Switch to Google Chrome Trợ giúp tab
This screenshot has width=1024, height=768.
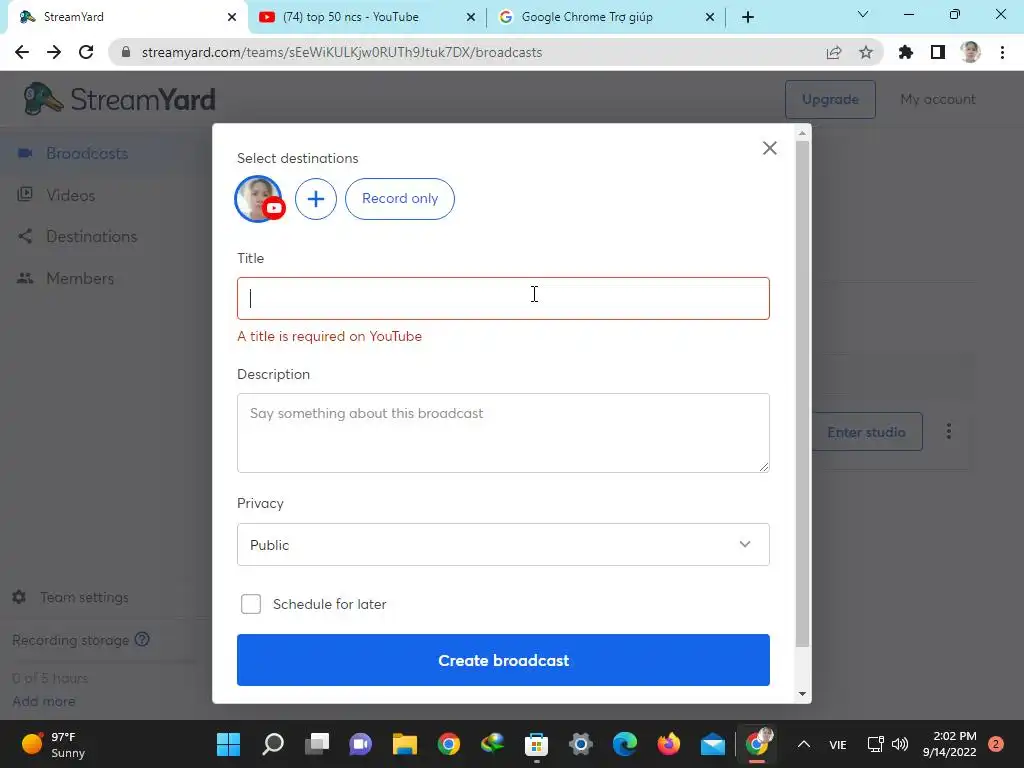tap(586, 17)
